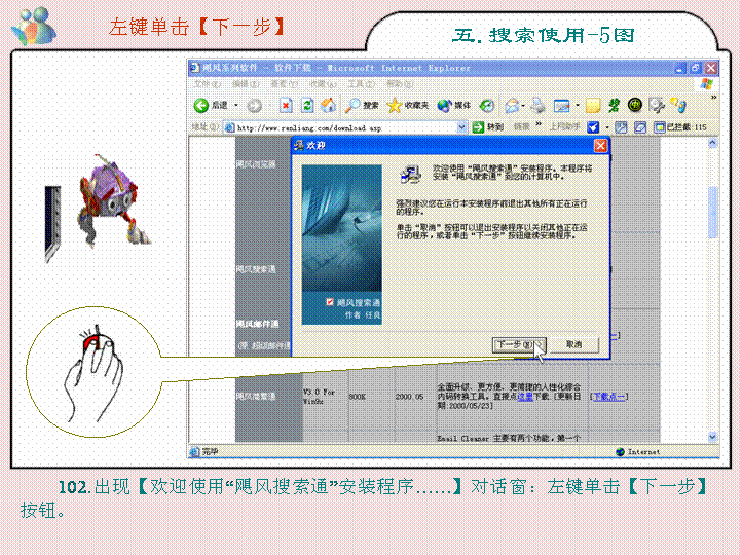This screenshot has height=555, width=740.
Task: Open the address bar dropdown arrow
Action: coord(462,127)
